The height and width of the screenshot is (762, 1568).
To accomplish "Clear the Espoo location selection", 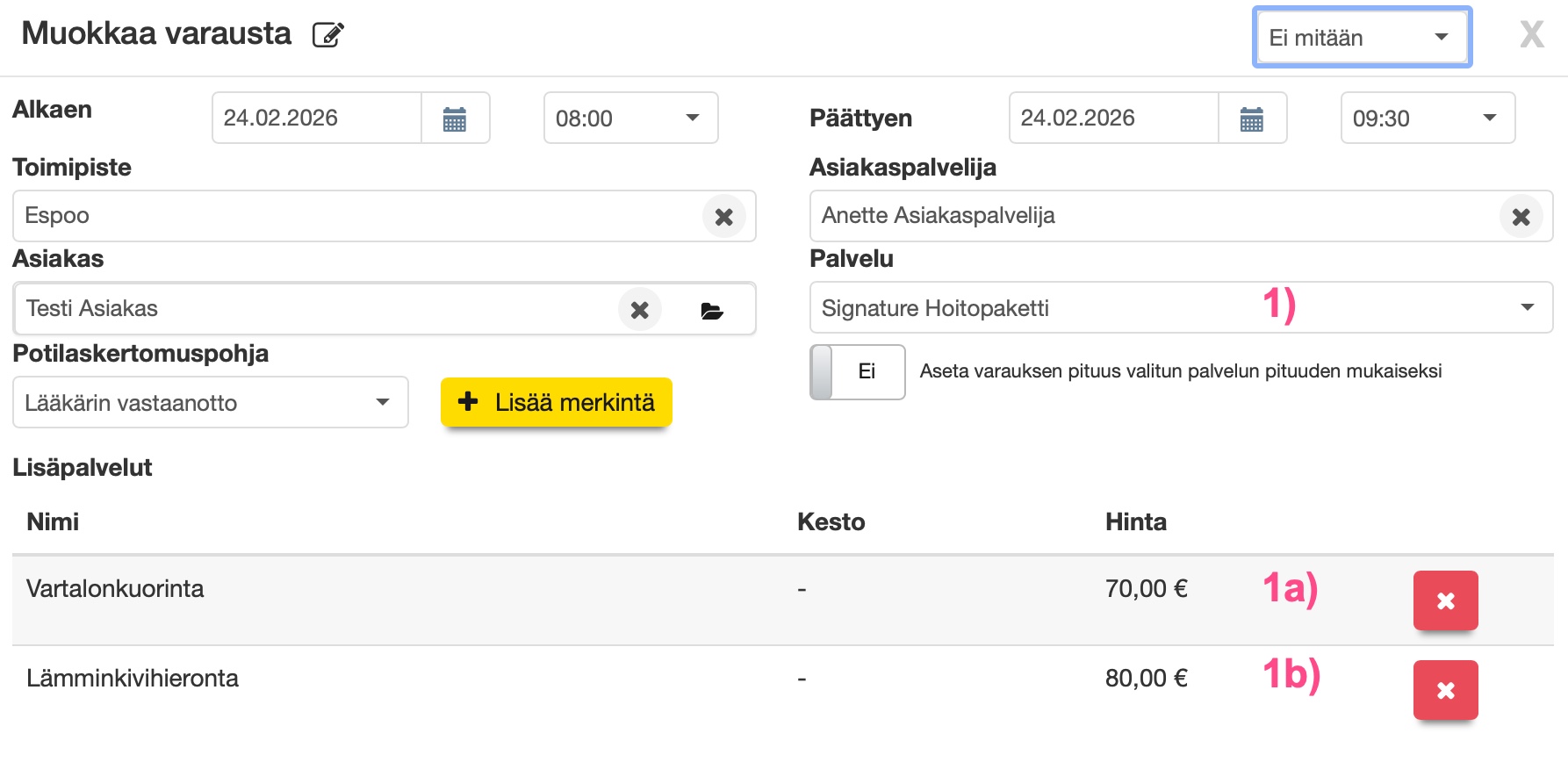I will point(723,217).
